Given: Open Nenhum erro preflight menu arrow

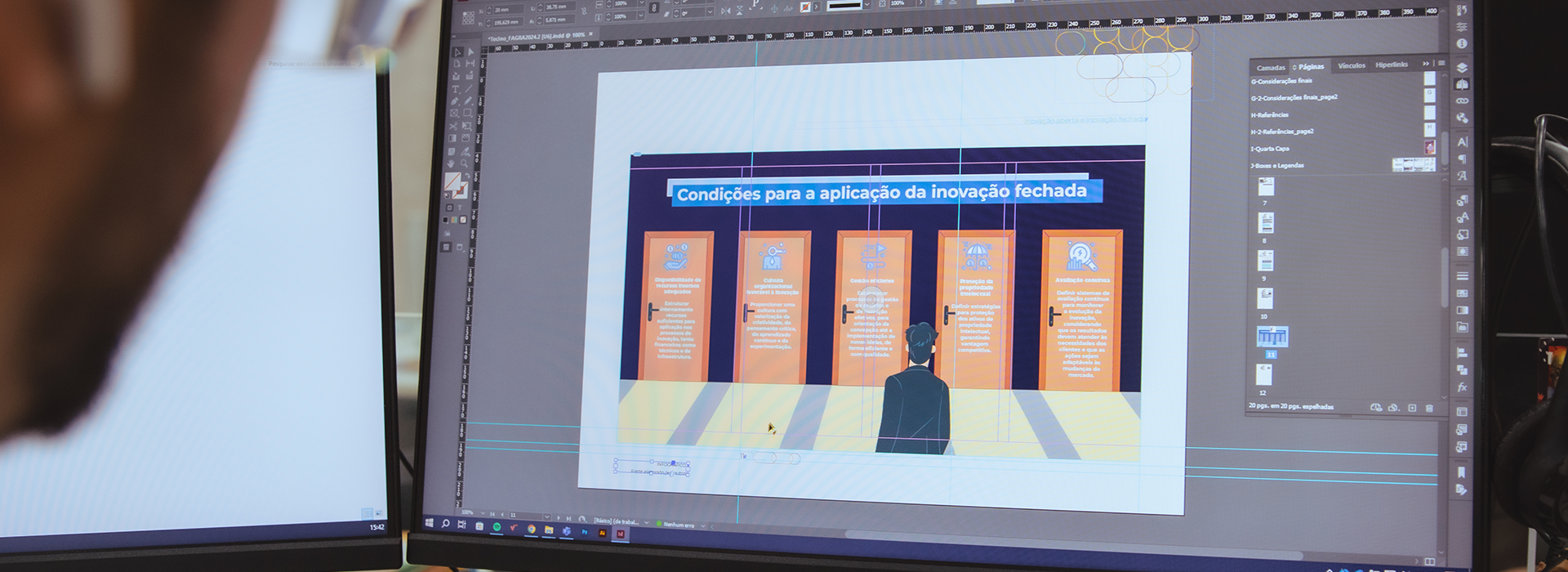Looking at the screenshot, I should tap(703, 526).
